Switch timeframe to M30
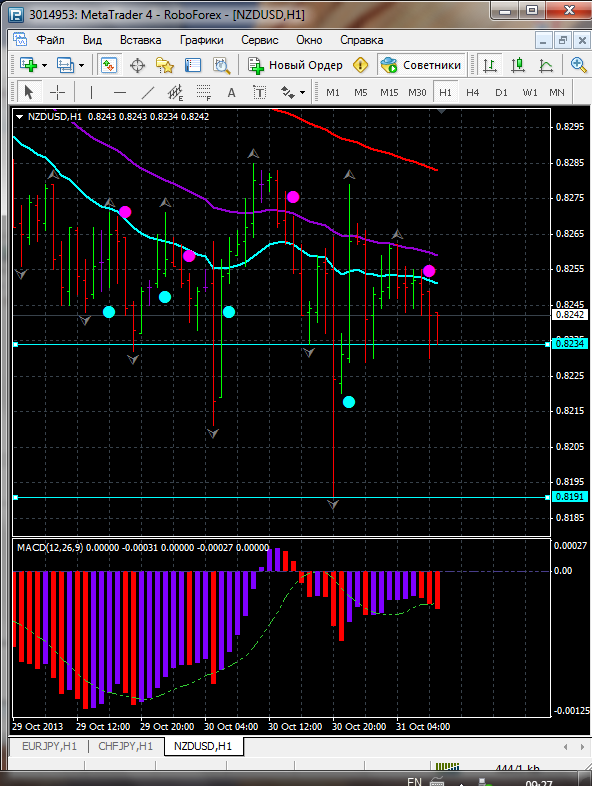600x786 pixels. (x=417, y=93)
